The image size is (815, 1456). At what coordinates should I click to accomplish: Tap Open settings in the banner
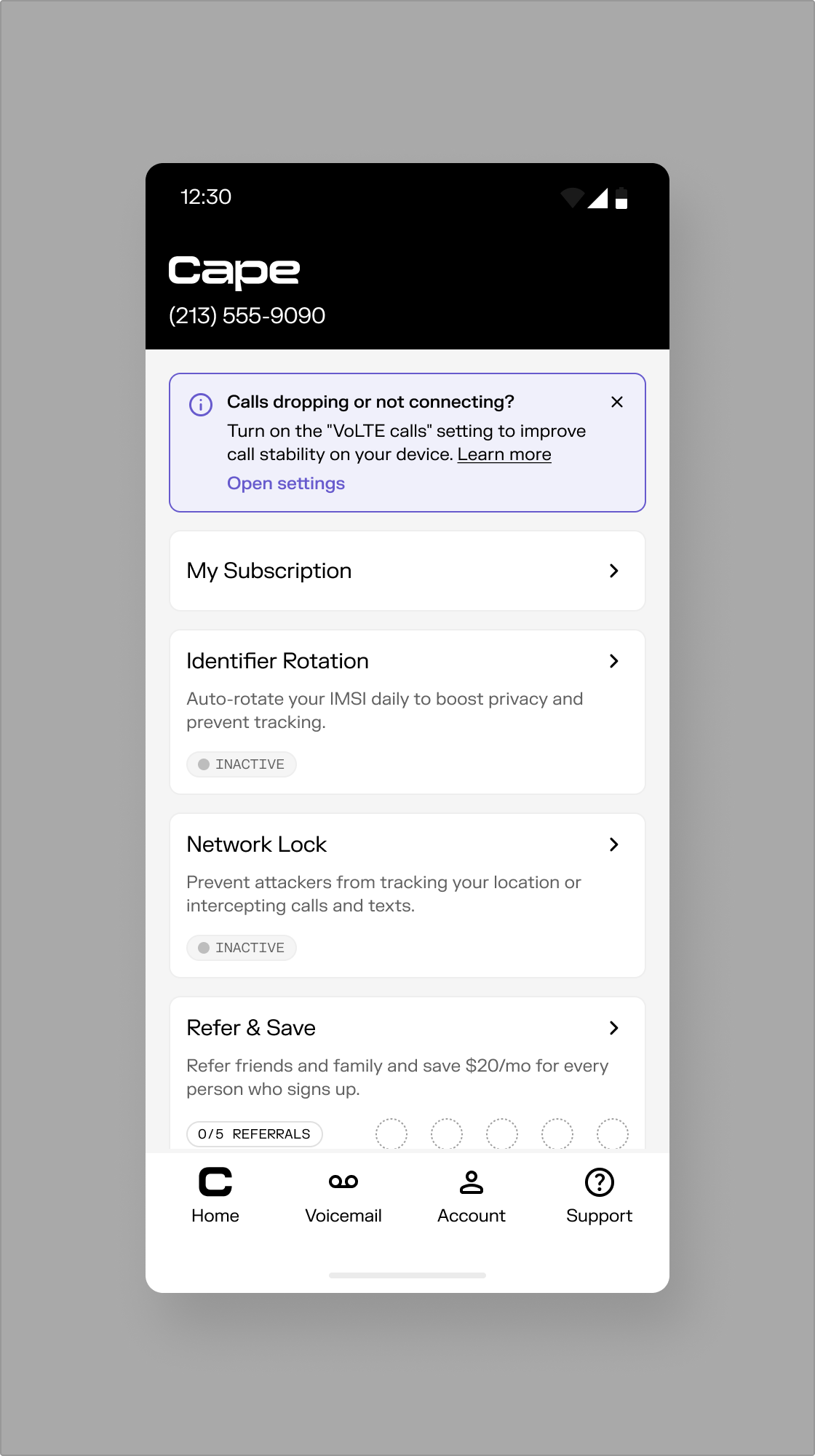[x=286, y=483]
